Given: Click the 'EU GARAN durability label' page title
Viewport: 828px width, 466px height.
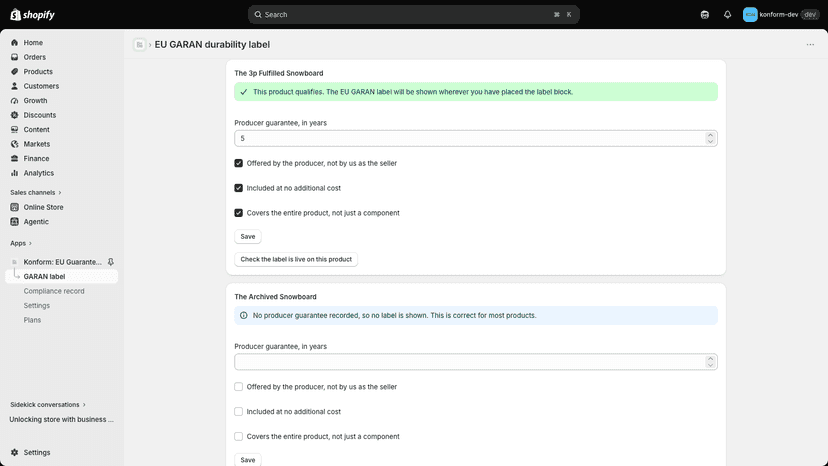Looking at the screenshot, I should pos(212,45).
